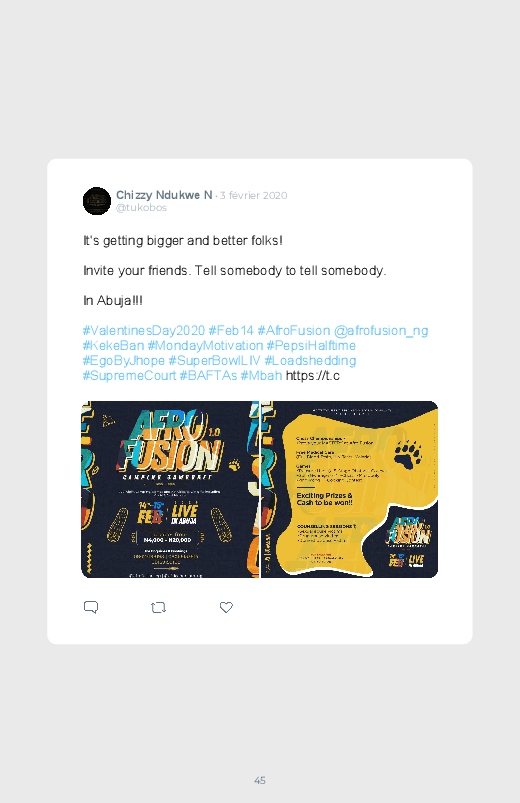Open the #AfroFusion hashtag
This screenshot has width=520, height=803.
(294, 330)
